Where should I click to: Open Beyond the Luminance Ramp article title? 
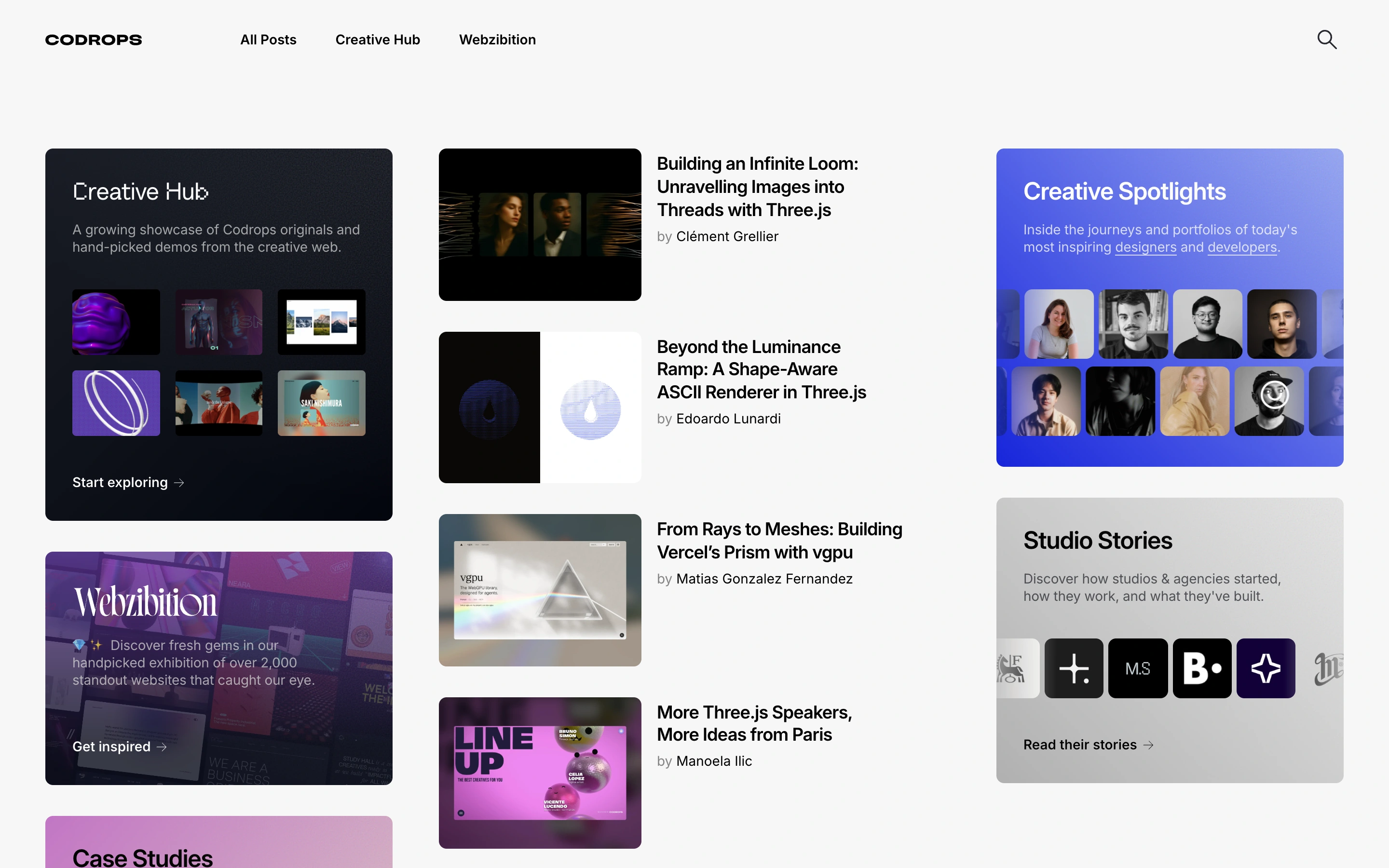[x=761, y=369]
